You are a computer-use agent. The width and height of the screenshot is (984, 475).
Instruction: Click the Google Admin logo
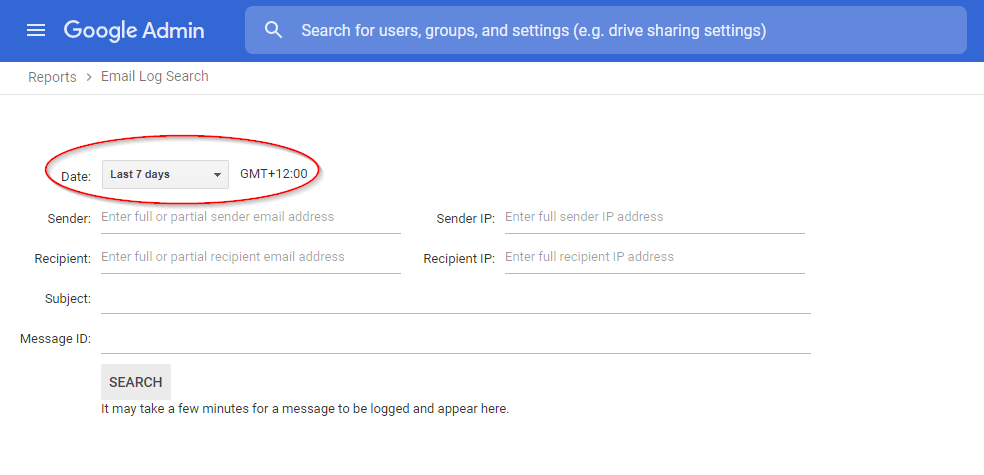pyautogui.click(x=134, y=30)
